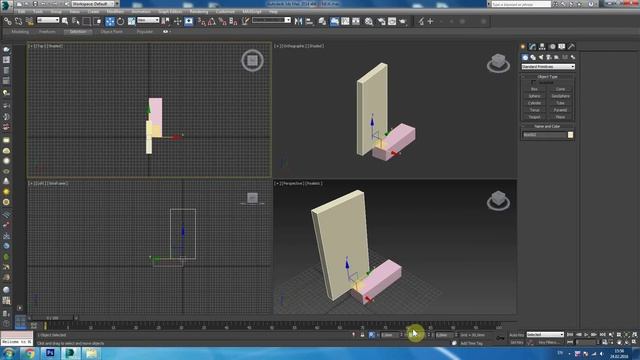Choose the Select and Rotate tool
640x360 pixels.
120,21
